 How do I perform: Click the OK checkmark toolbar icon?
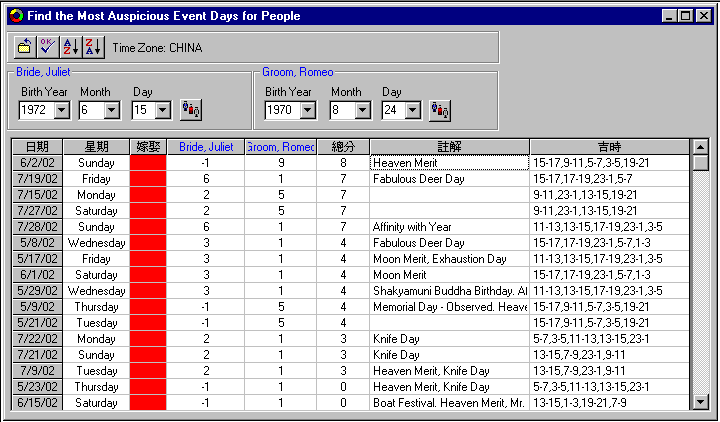pyautogui.click(x=47, y=46)
